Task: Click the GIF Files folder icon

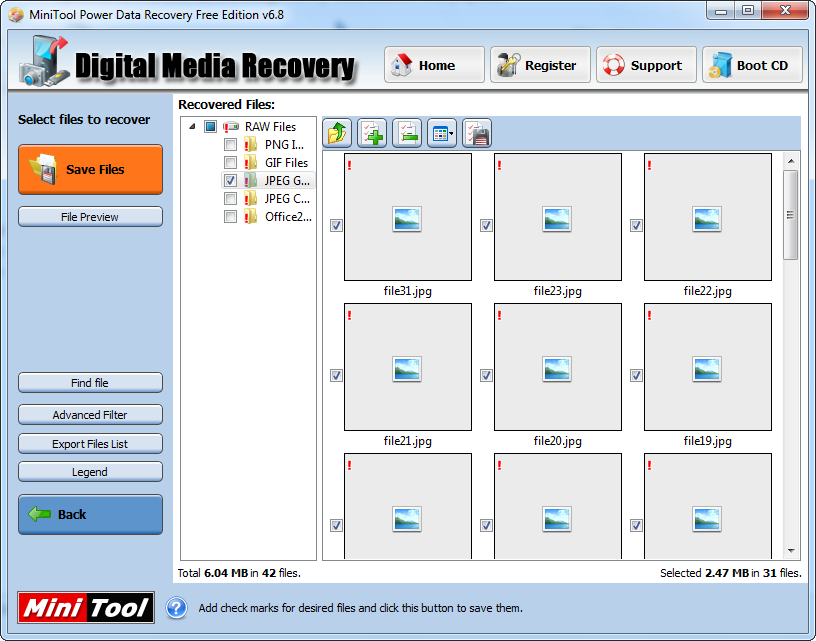Action: pos(250,162)
